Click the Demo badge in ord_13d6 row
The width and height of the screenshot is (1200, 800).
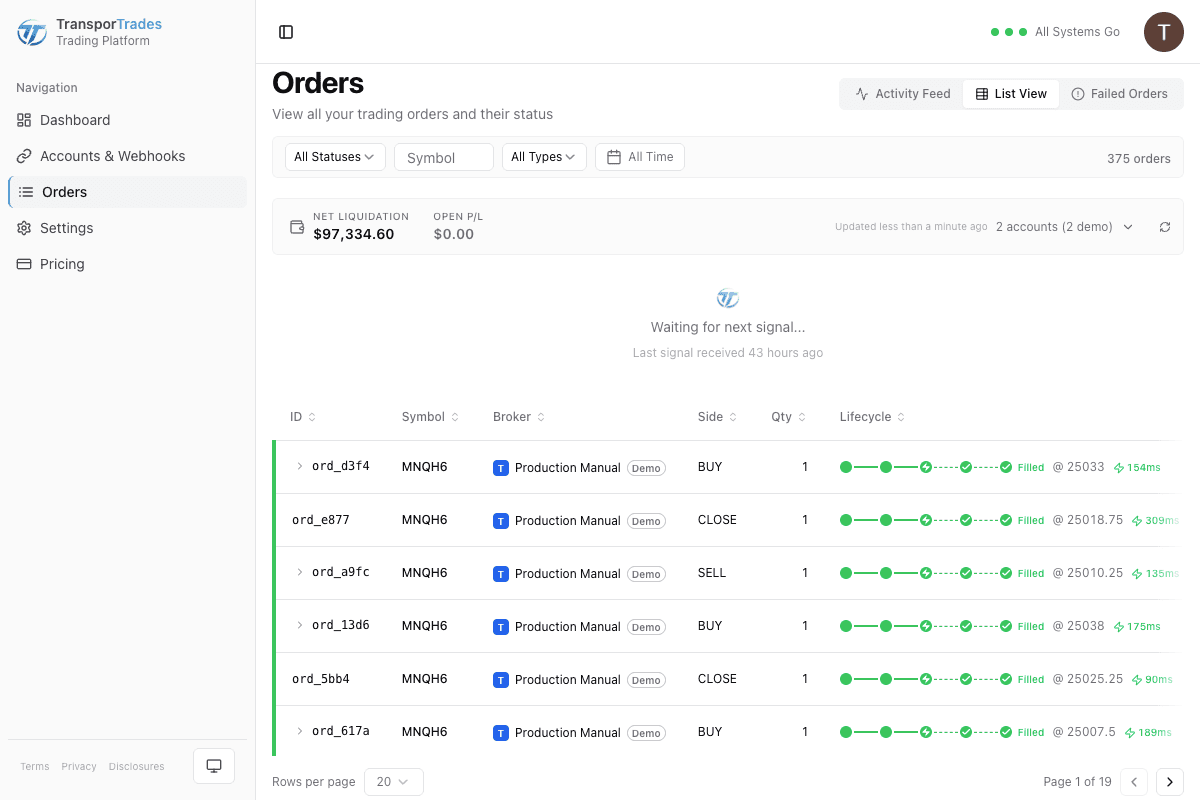click(x=646, y=627)
